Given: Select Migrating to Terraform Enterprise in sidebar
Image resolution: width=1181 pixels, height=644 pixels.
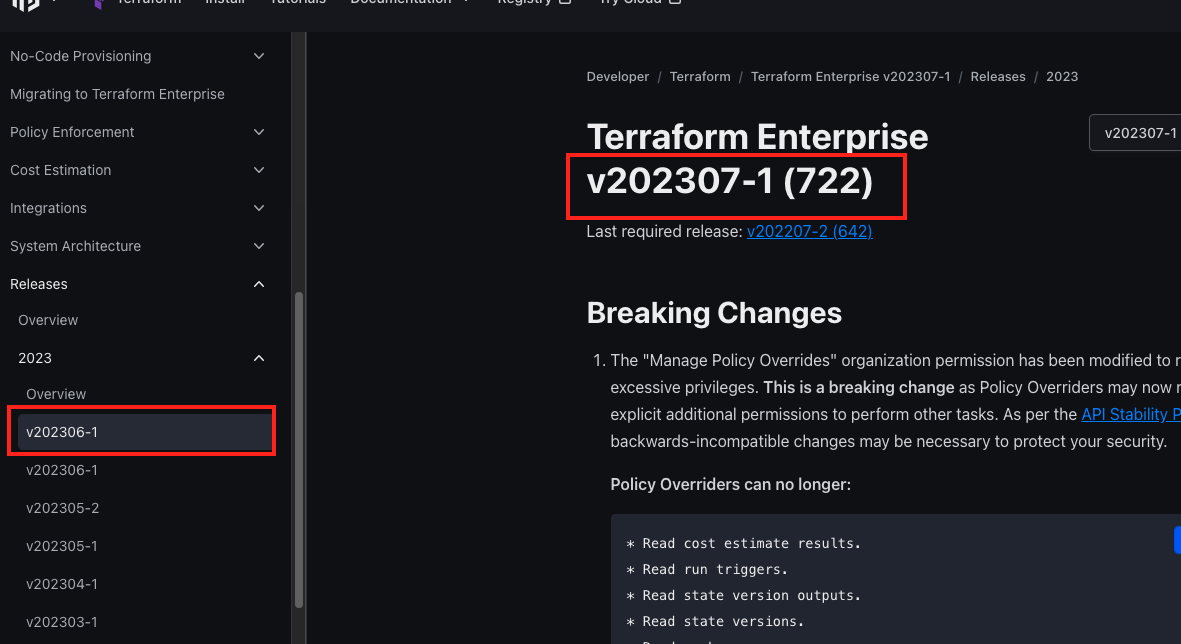Looking at the screenshot, I should (118, 94).
